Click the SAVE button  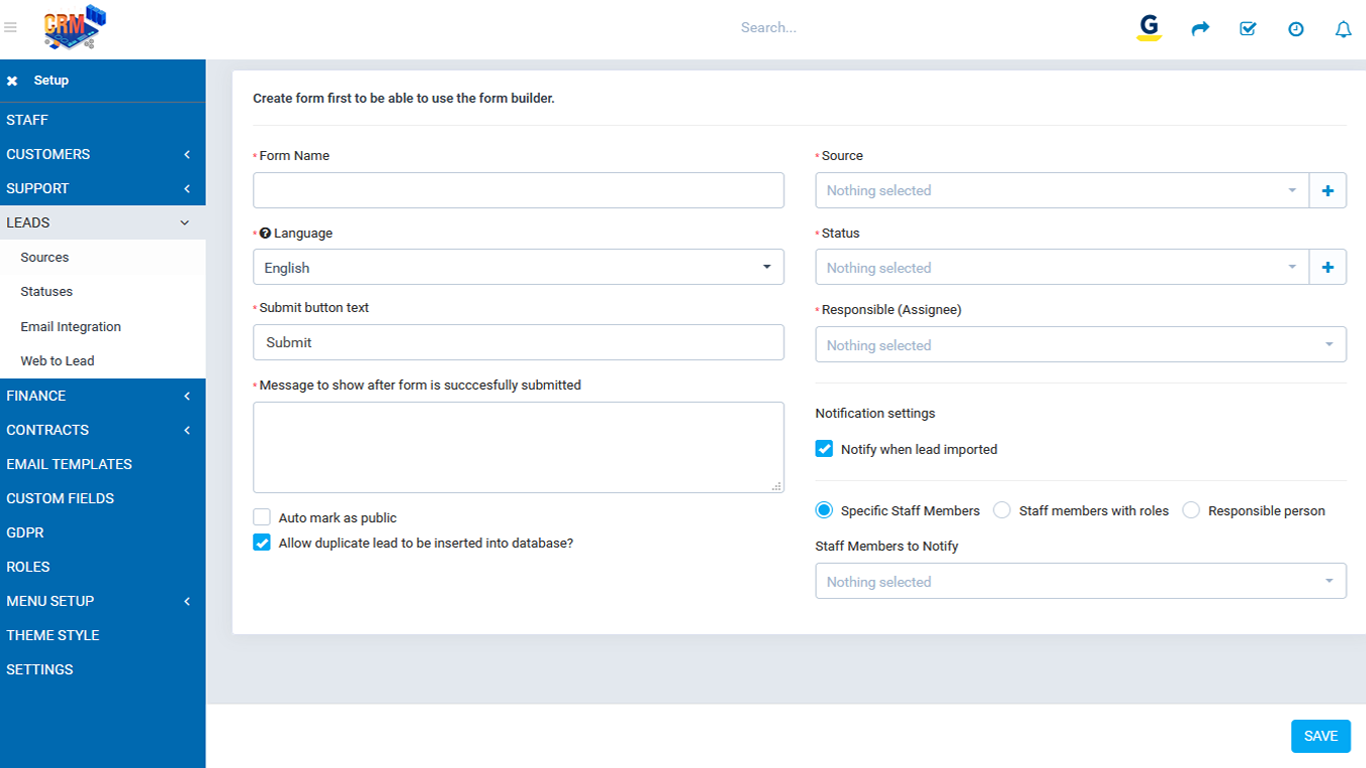click(1320, 736)
